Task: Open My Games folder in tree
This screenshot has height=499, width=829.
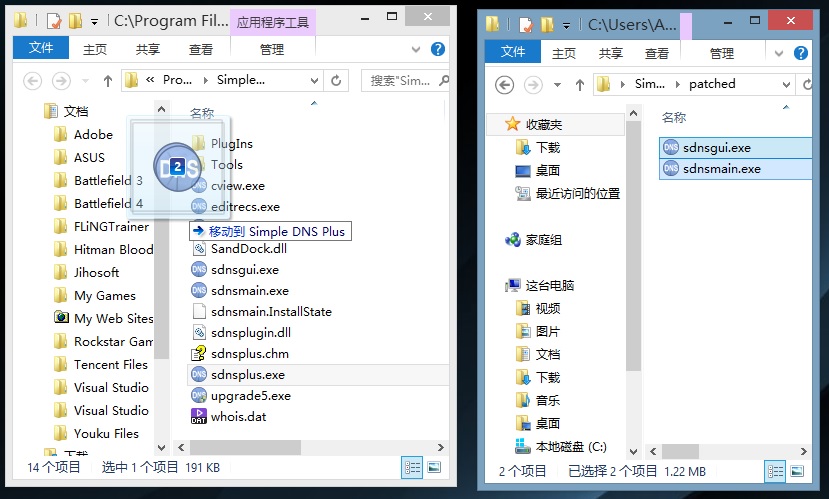Action: coord(95,295)
